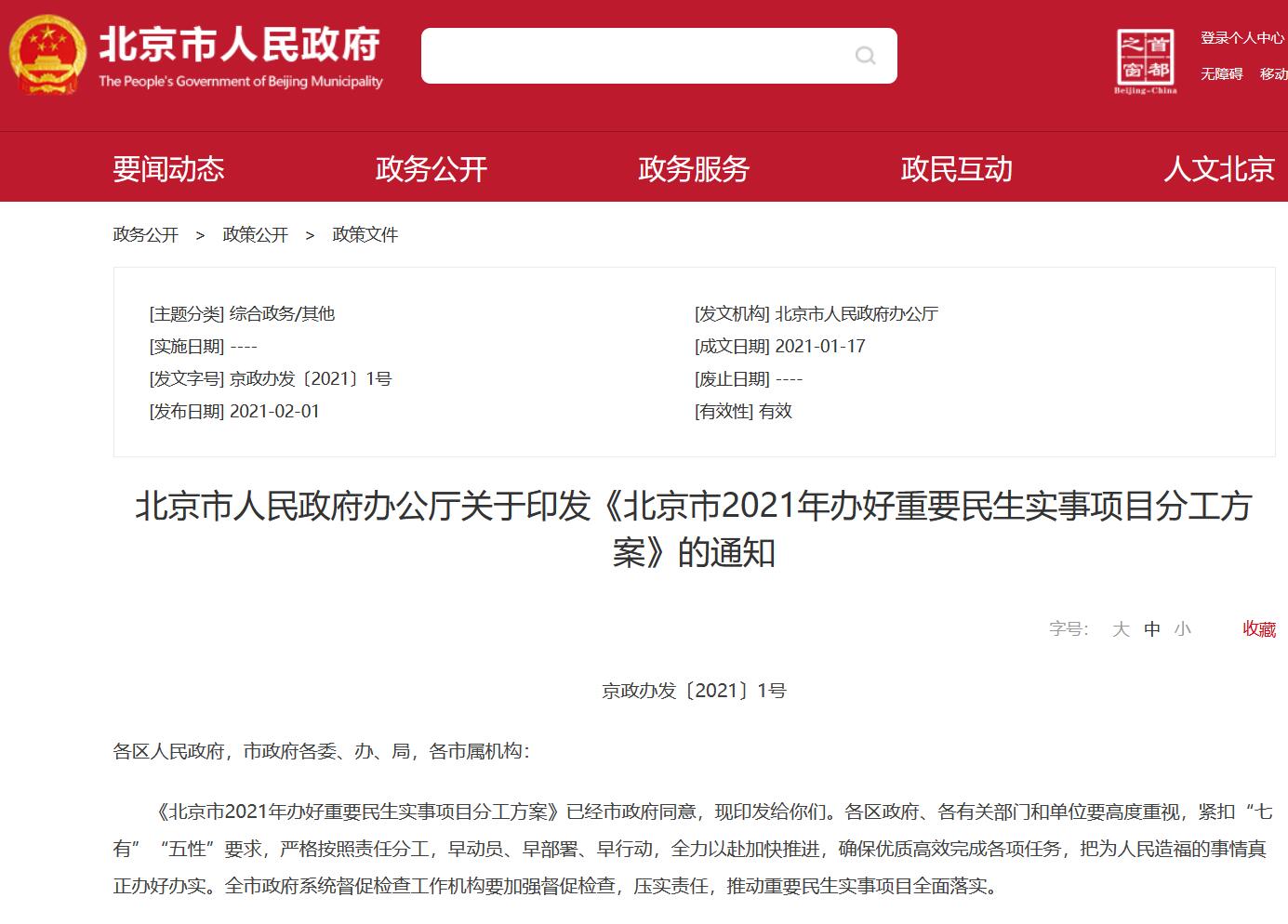
Task: Click the national emblem logo
Action: pyautogui.click(x=46, y=54)
